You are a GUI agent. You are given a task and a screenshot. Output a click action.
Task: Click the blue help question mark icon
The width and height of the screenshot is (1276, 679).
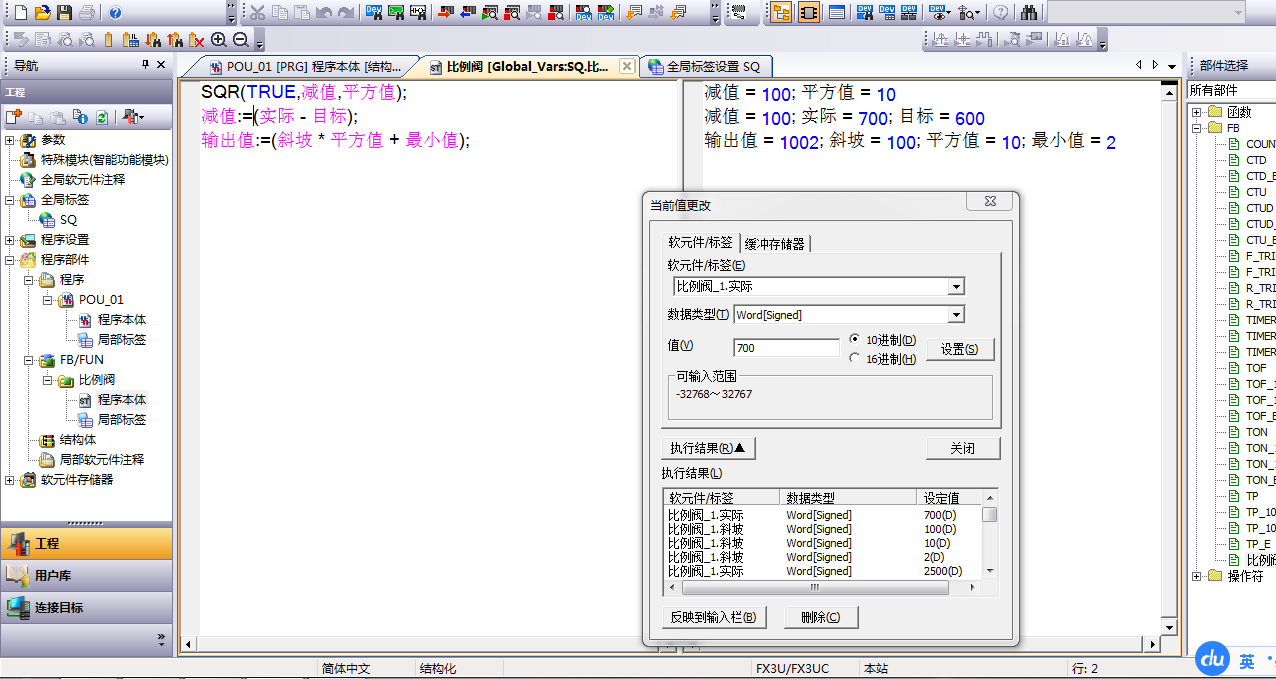115,12
